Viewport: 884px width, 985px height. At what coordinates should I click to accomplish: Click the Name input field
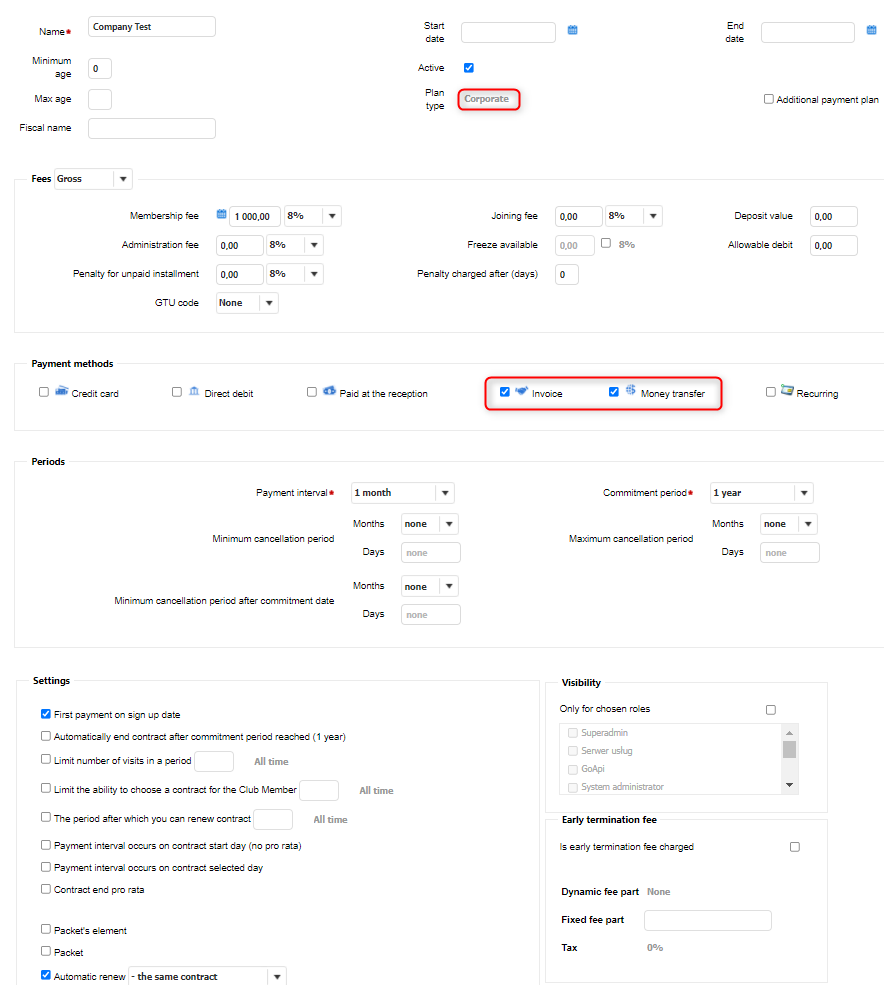tap(152, 27)
